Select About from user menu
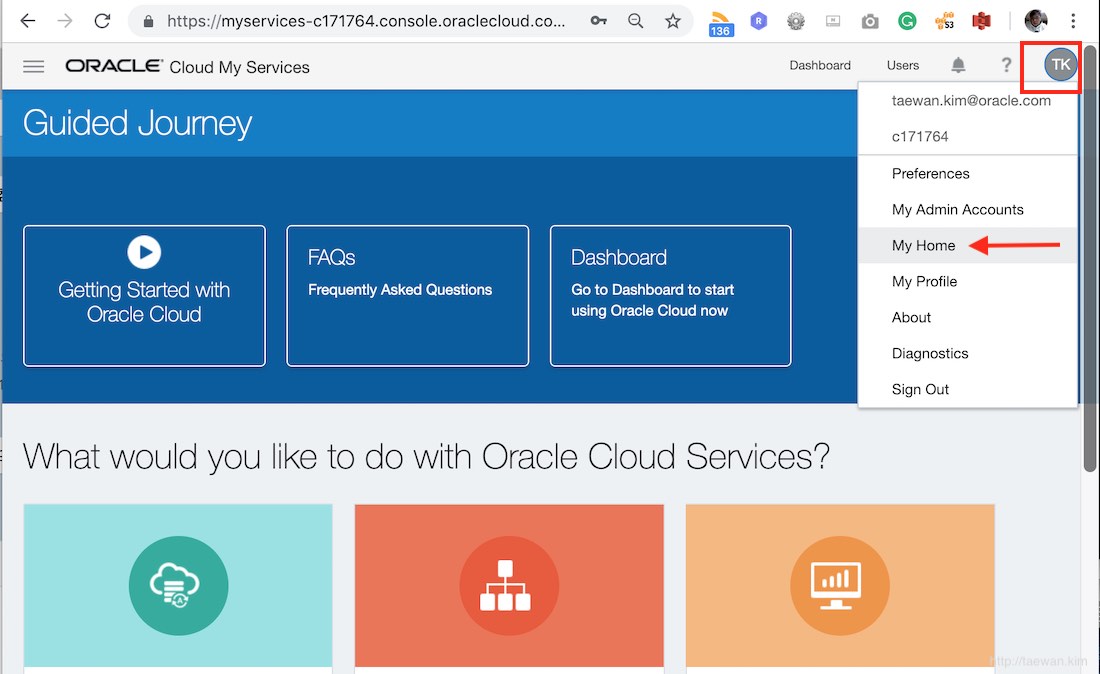This screenshot has height=674, width=1100. (967, 317)
